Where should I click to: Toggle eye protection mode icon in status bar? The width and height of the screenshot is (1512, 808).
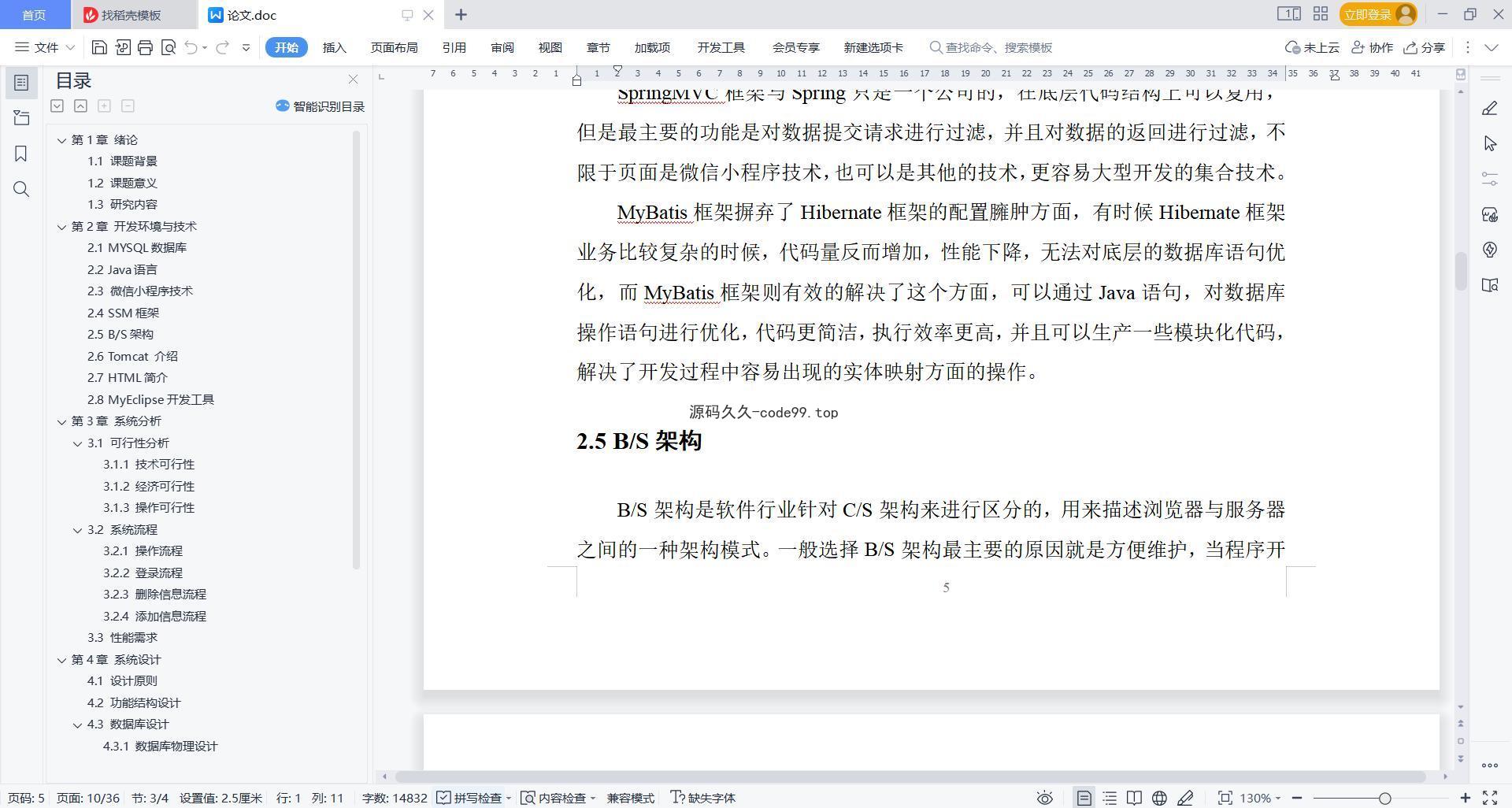pos(1044,798)
